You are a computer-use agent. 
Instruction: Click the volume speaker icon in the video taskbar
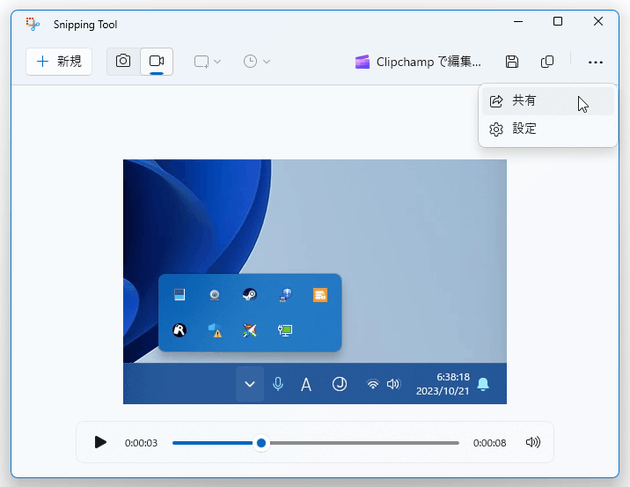click(393, 384)
